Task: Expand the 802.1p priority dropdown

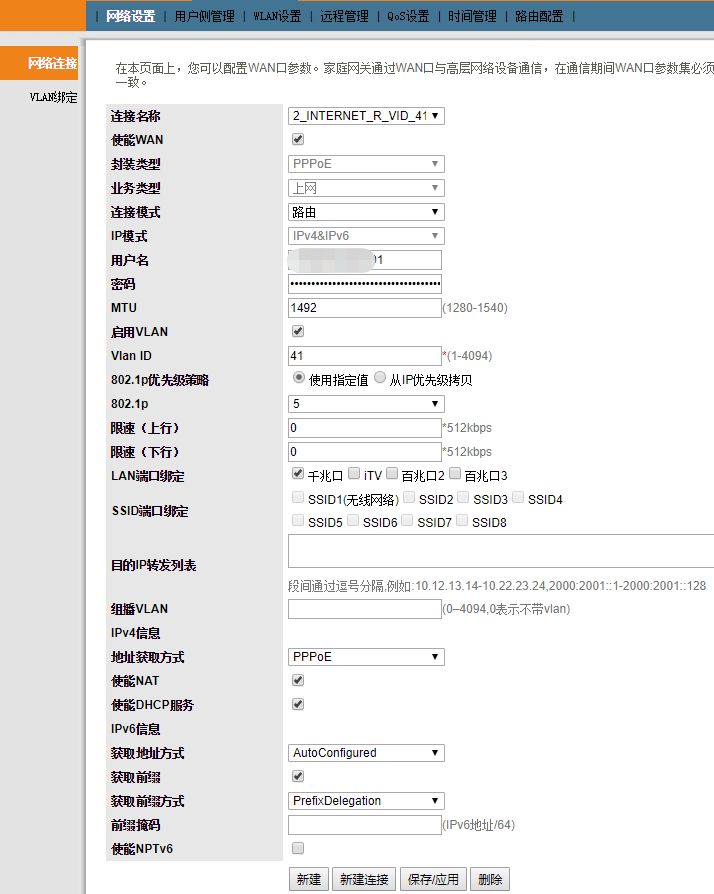Action: click(366, 404)
